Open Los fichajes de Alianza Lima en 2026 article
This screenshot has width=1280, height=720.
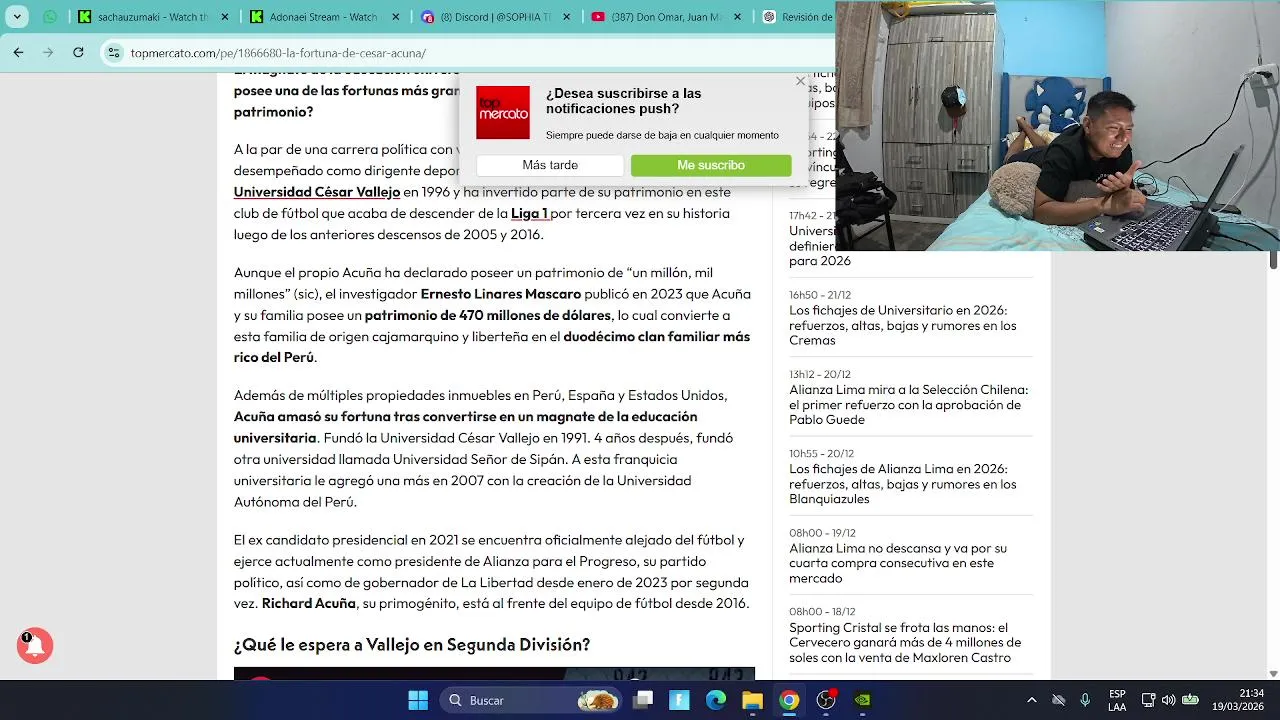903,483
